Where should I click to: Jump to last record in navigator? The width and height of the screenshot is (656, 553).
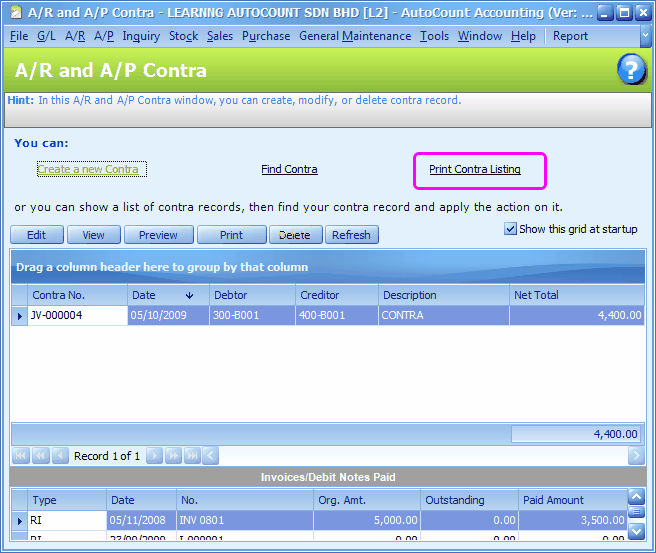pyautogui.click(x=192, y=456)
